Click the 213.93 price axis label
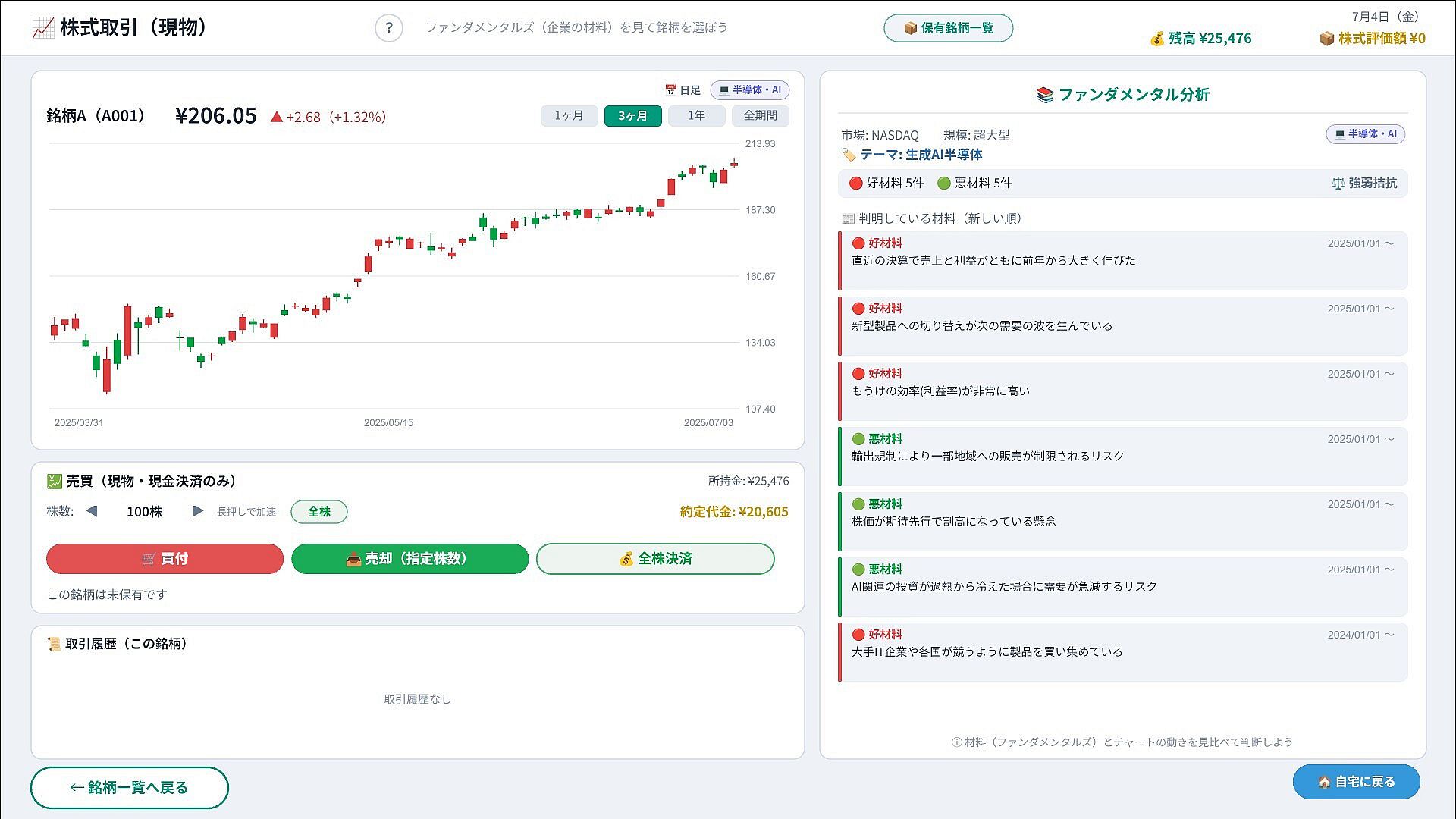The width and height of the screenshot is (1456, 819). pyautogui.click(x=760, y=144)
